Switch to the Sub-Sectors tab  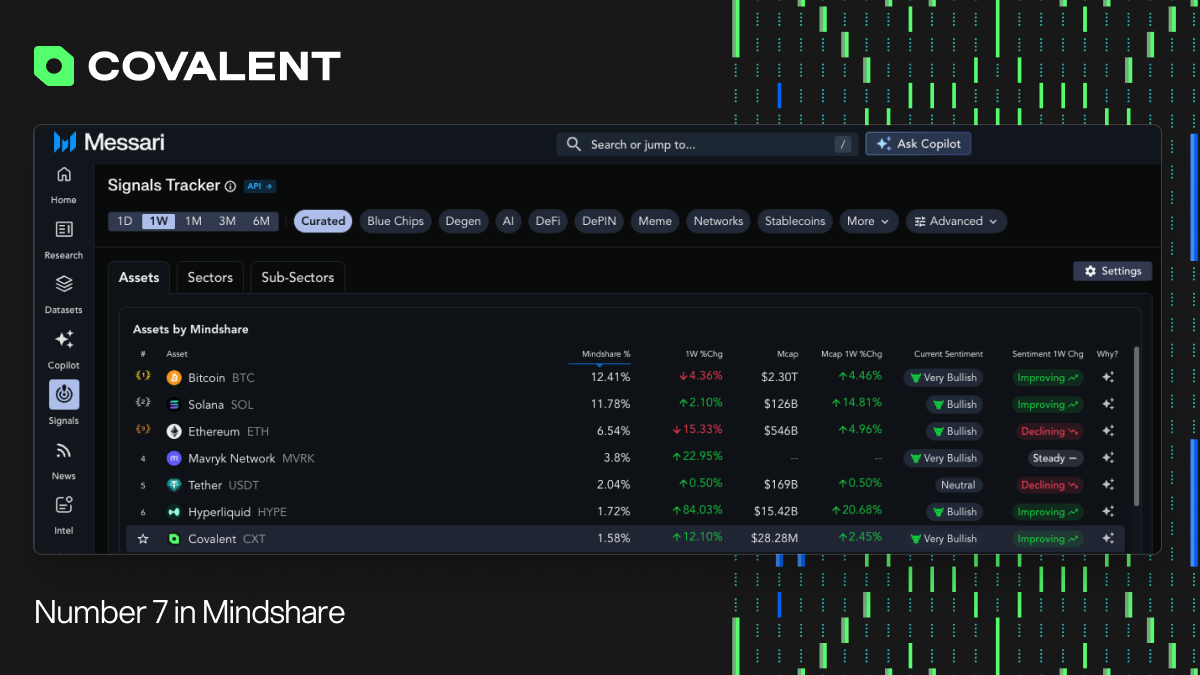tap(298, 277)
